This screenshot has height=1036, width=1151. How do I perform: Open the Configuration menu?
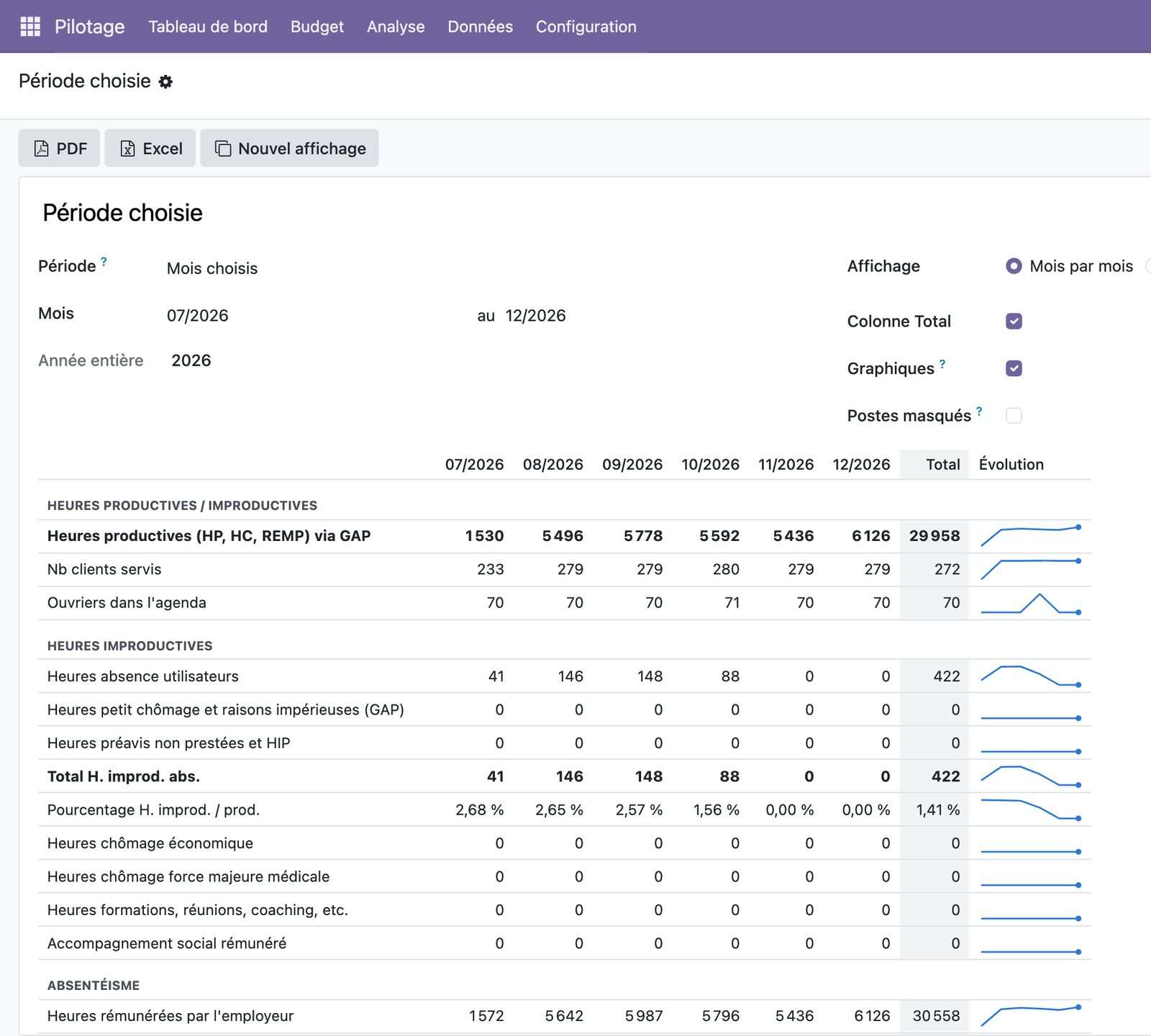tap(586, 27)
